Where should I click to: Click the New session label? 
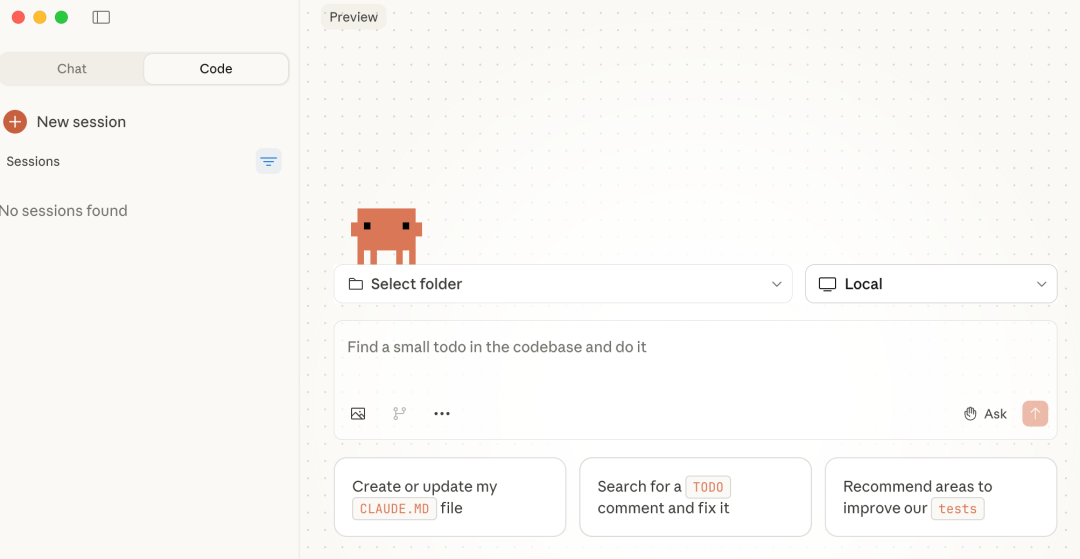[81, 122]
